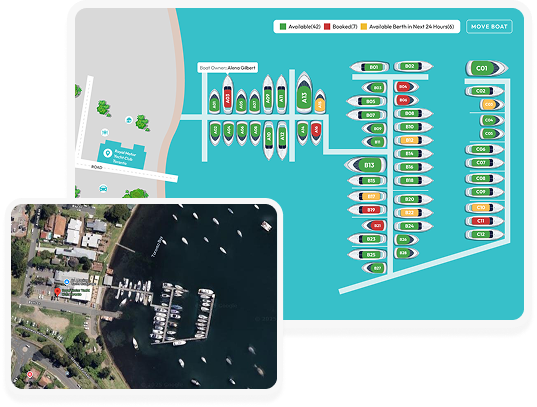Select the boat at berth A07
The image size is (537, 407).
click(254, 102)
